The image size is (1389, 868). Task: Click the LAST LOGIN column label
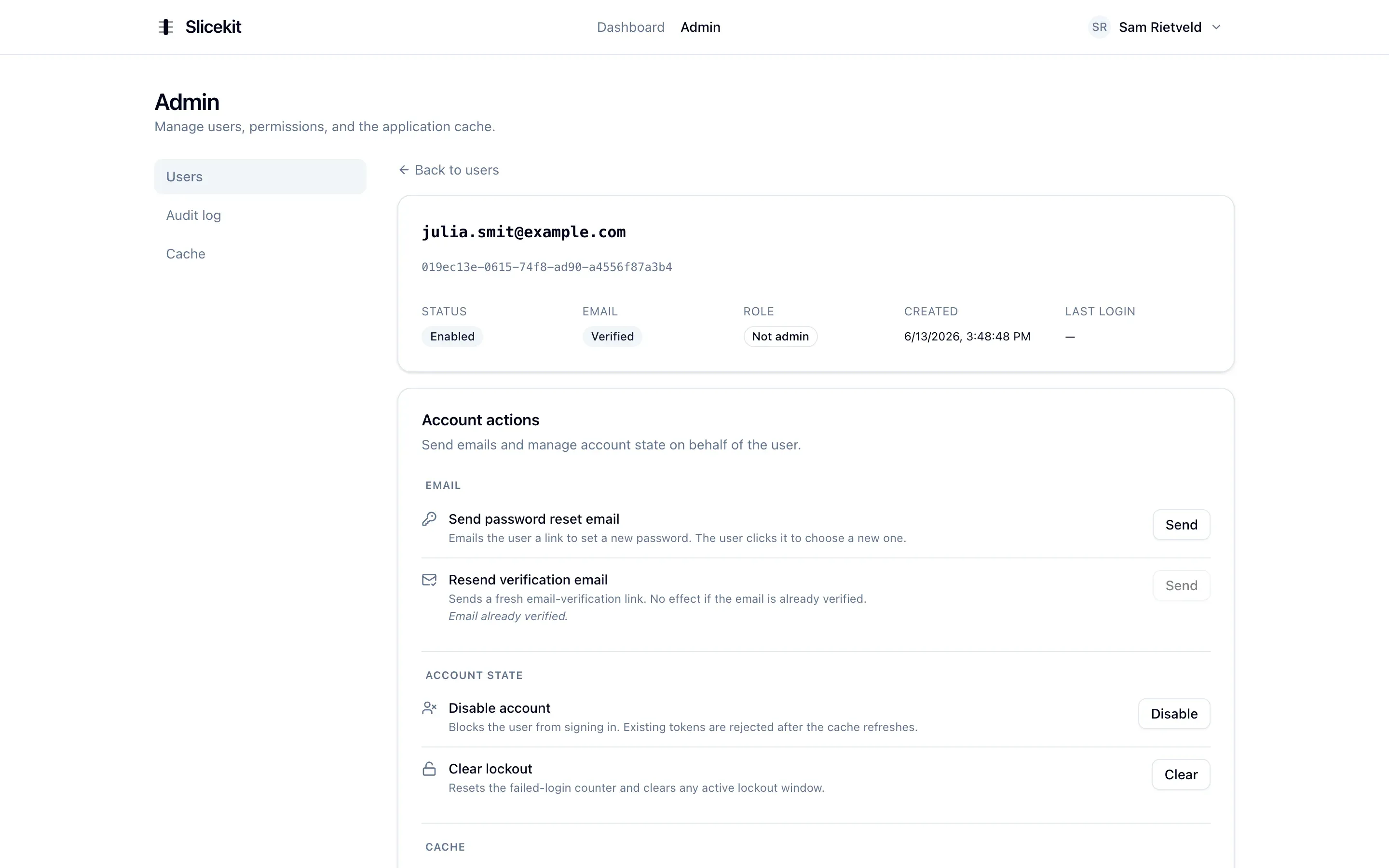[x=1100, y=311]
